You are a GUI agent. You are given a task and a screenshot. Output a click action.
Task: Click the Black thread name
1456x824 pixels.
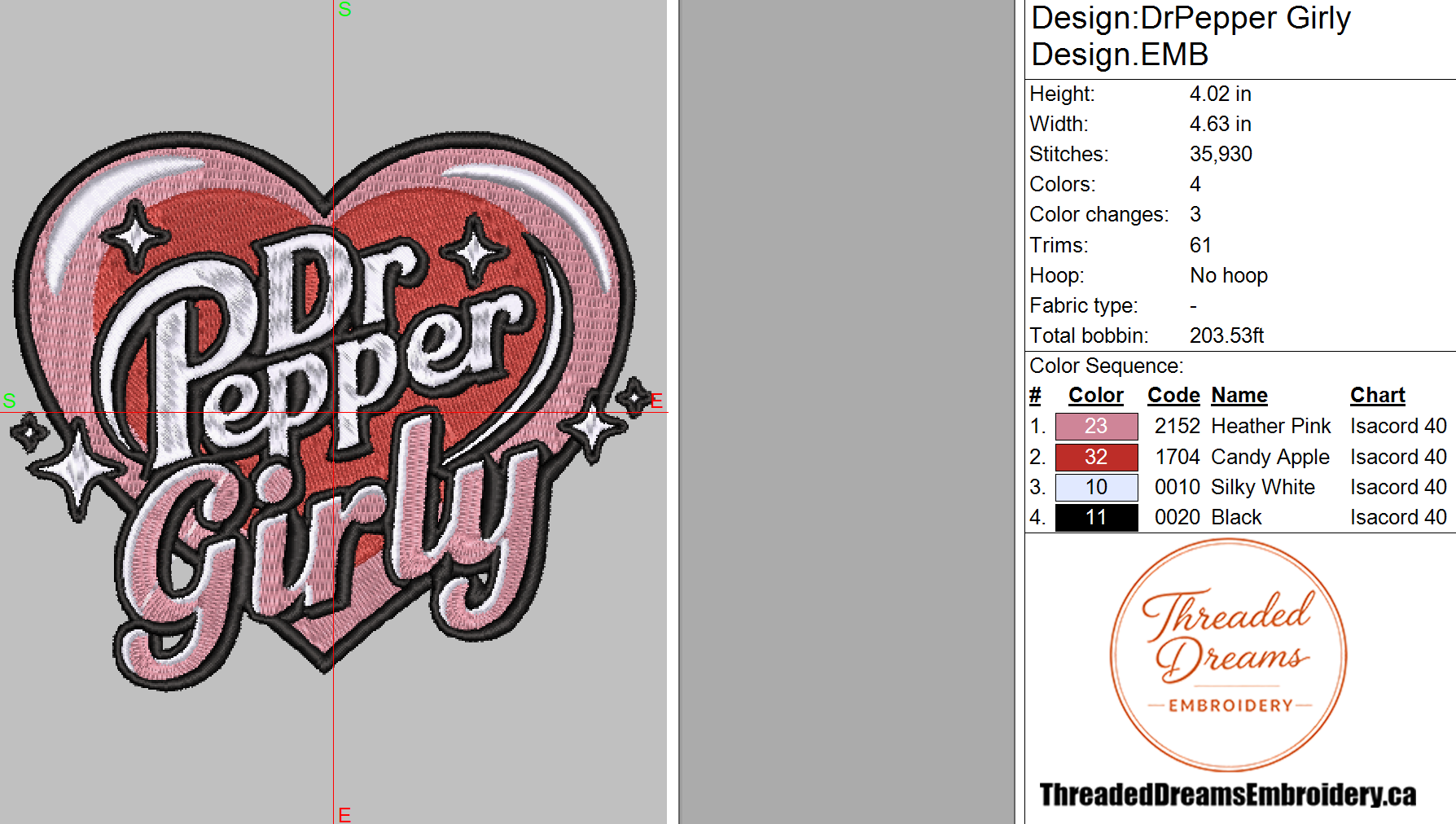click(1236, 517)
